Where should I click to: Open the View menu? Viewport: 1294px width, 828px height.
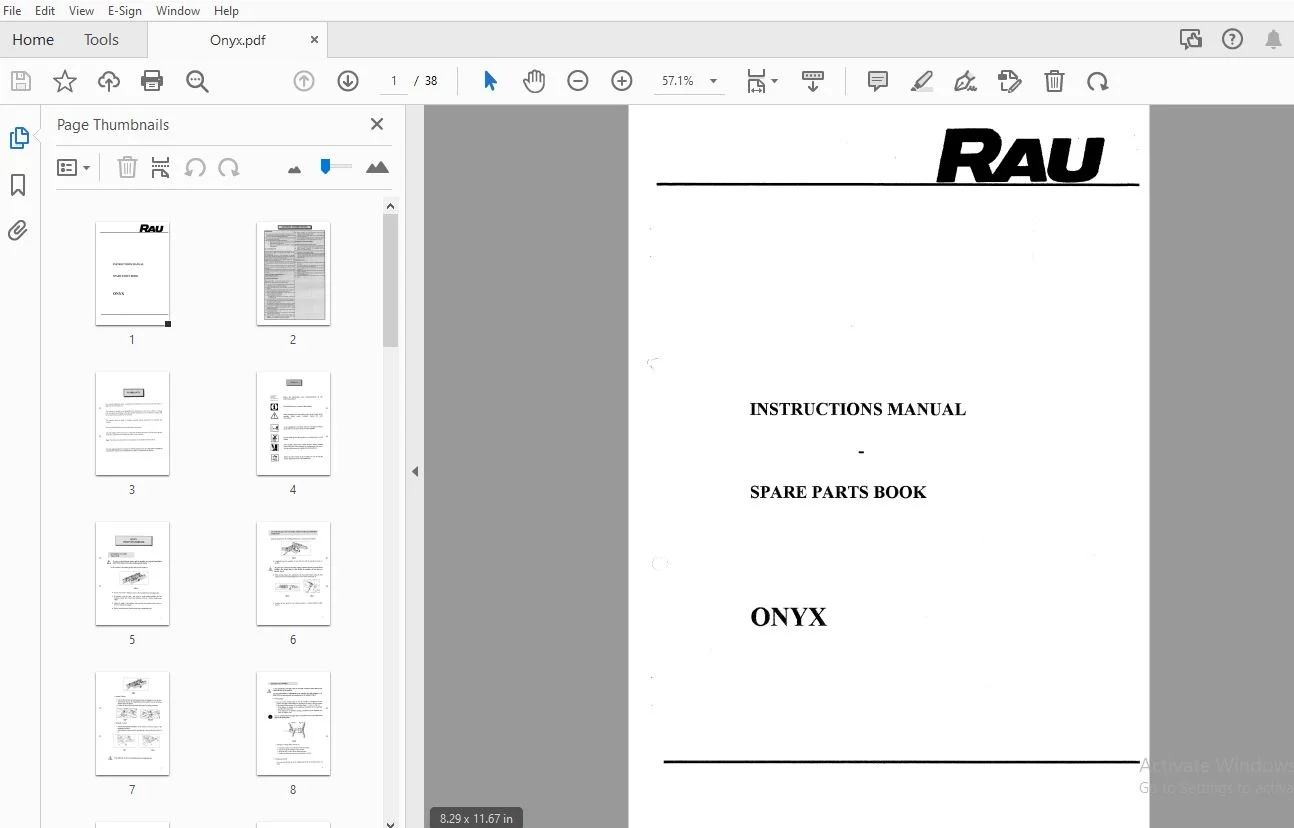(x=81, y=11)
